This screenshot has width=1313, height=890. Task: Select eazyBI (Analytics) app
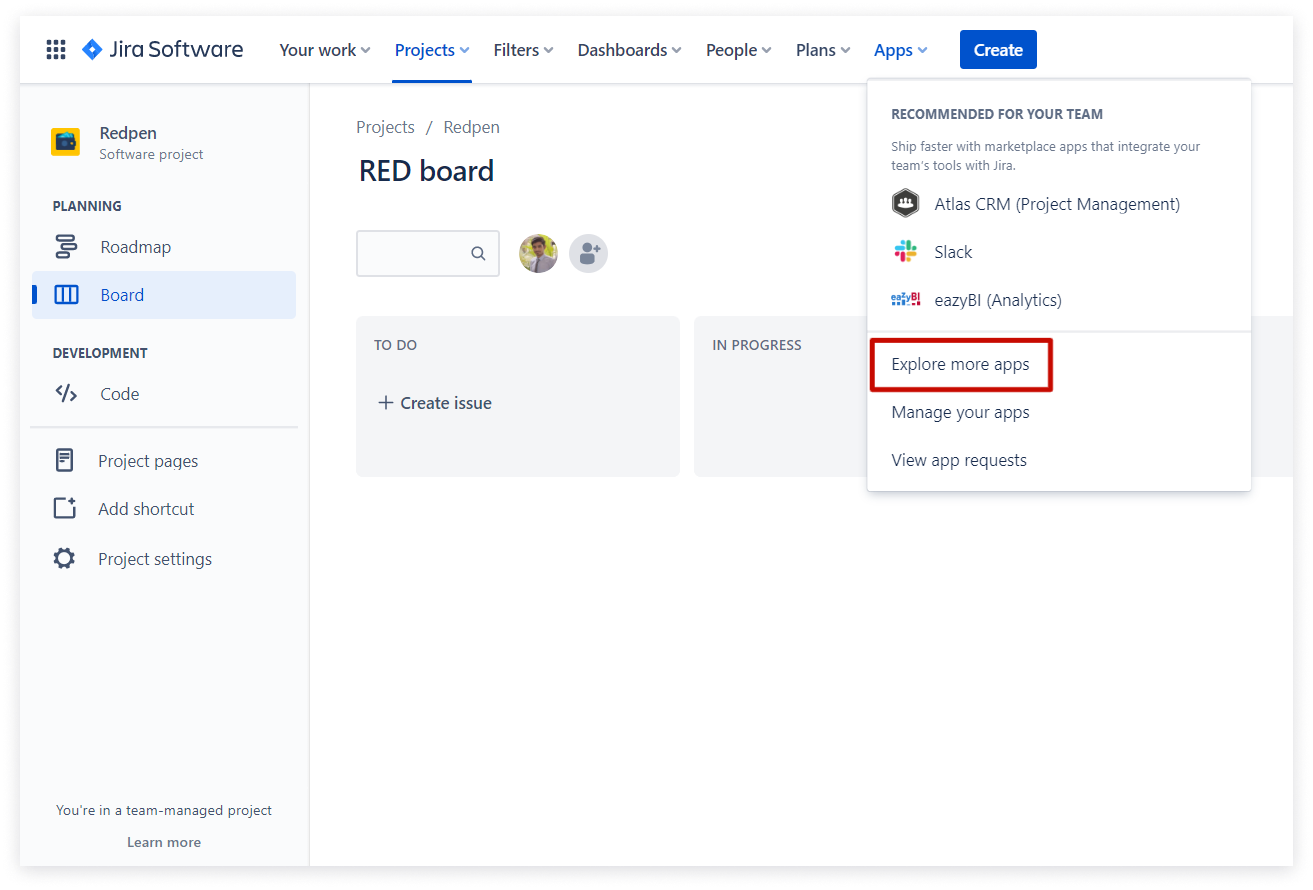click(x=1059, y=300)
